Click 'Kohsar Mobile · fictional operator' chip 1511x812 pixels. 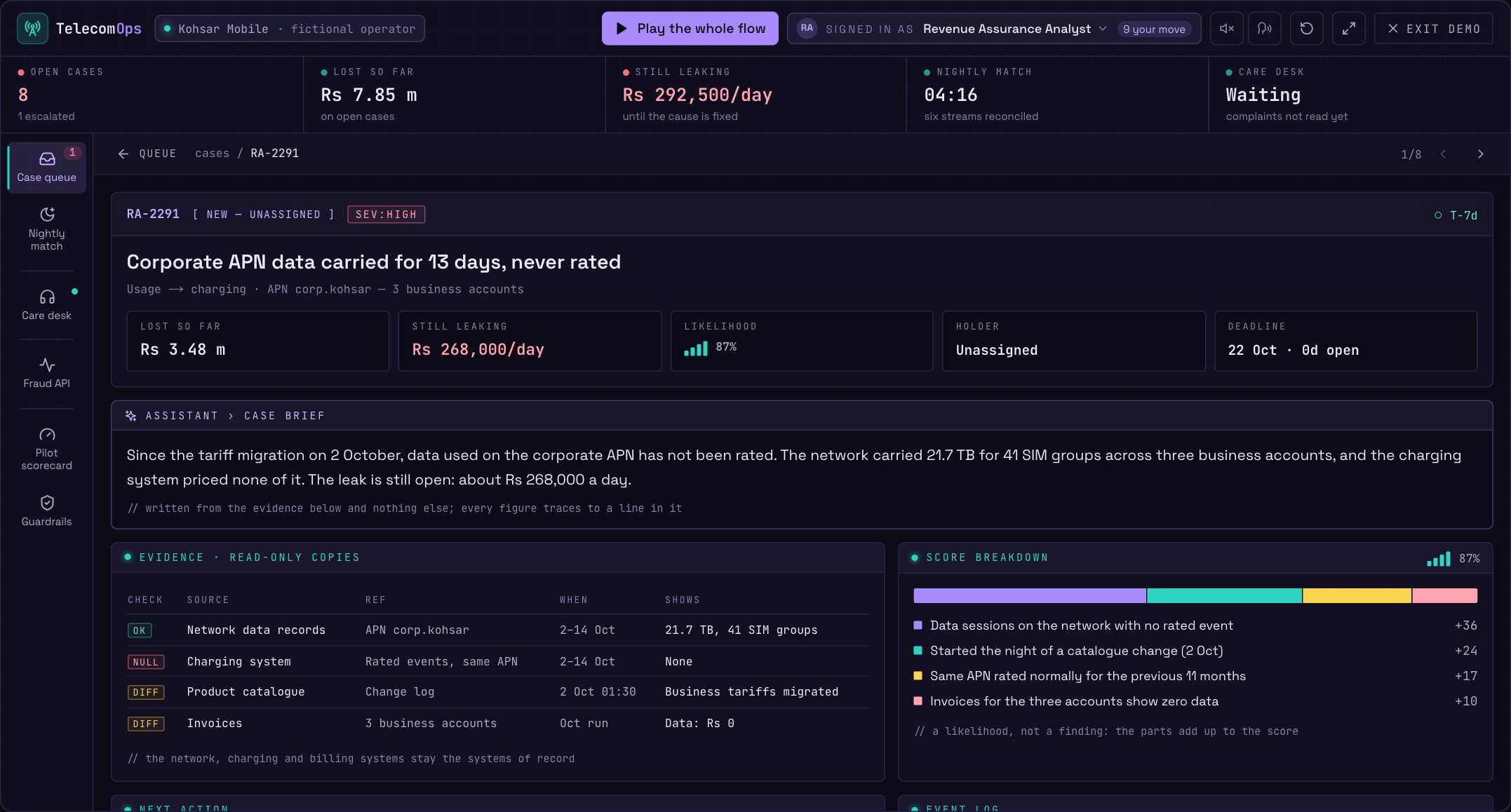289,29
